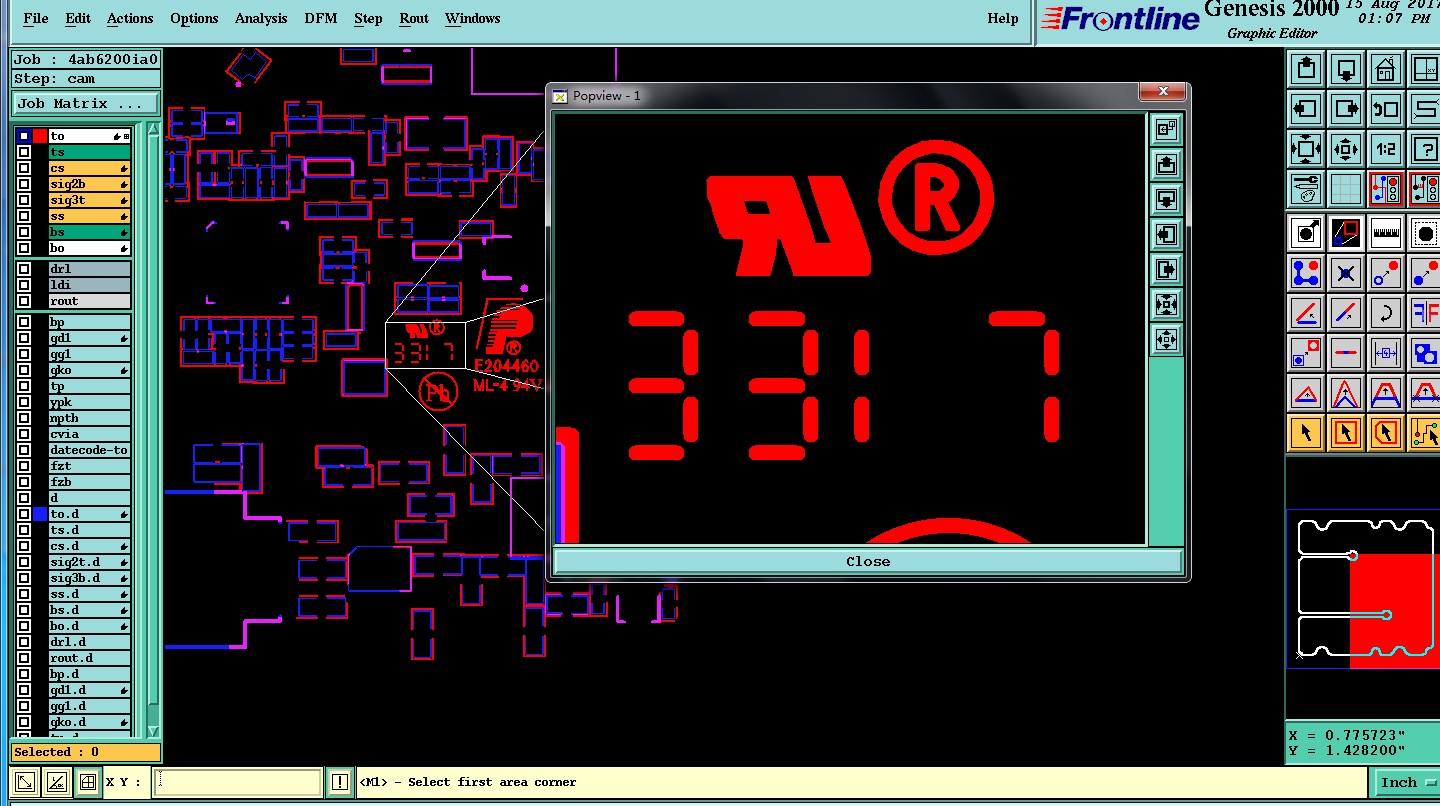Open the File menu

[35, 18]
